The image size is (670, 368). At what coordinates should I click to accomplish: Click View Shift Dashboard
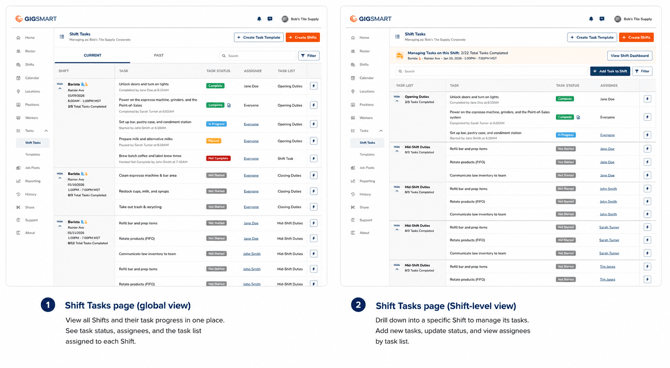tap(629, 56)
